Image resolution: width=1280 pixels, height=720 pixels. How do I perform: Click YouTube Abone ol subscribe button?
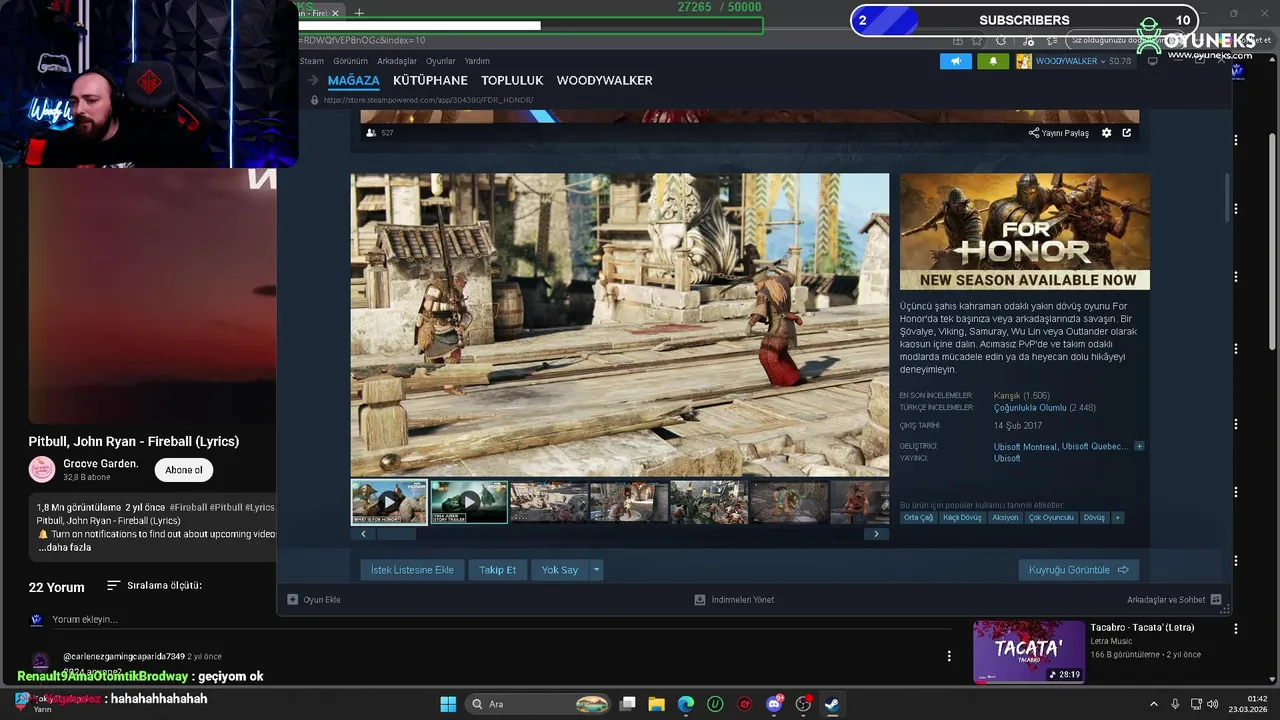tap(184, 470)
